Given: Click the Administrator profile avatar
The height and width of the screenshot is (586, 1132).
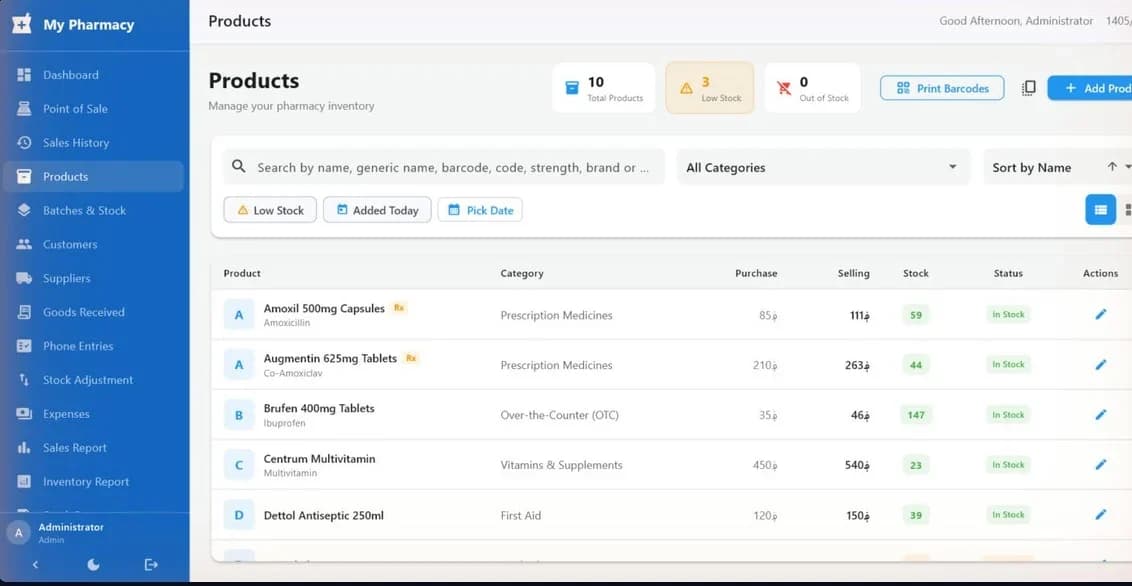Looking at the screenshot, I should (x=19, y=533).
